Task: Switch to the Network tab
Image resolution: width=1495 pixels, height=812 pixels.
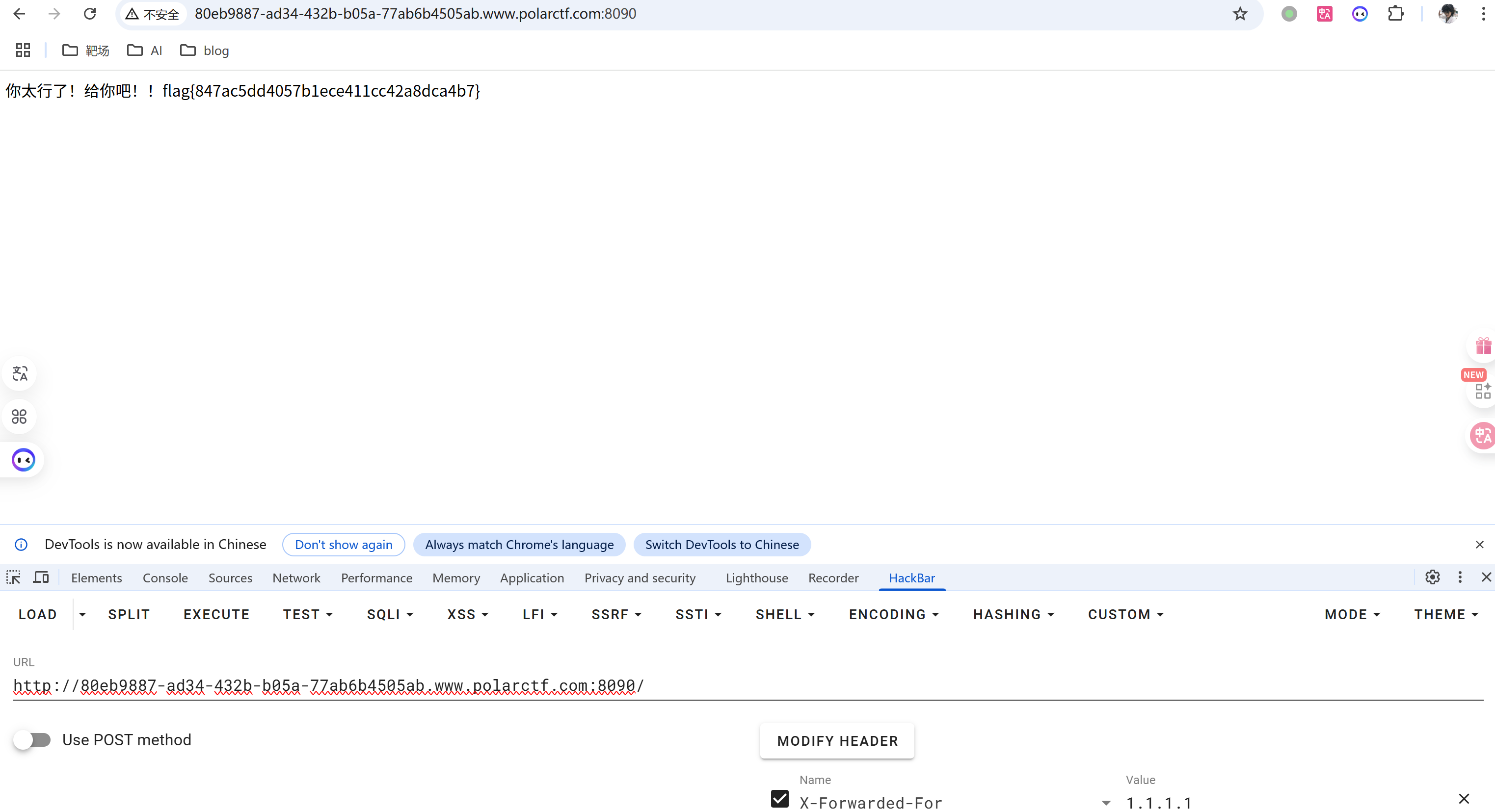Action: [296, 578]
